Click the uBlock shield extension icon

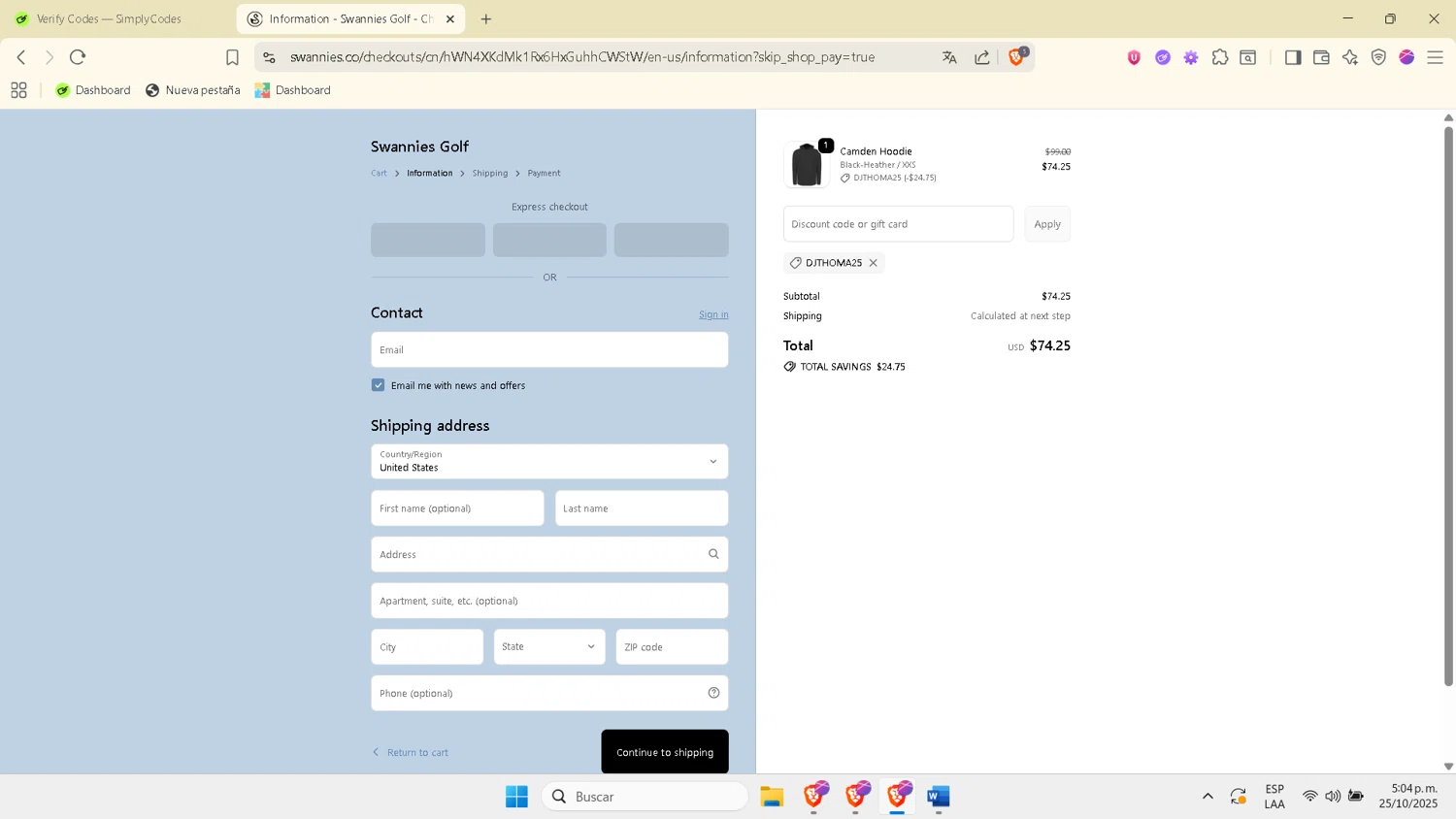click(x=1134, y=57)
